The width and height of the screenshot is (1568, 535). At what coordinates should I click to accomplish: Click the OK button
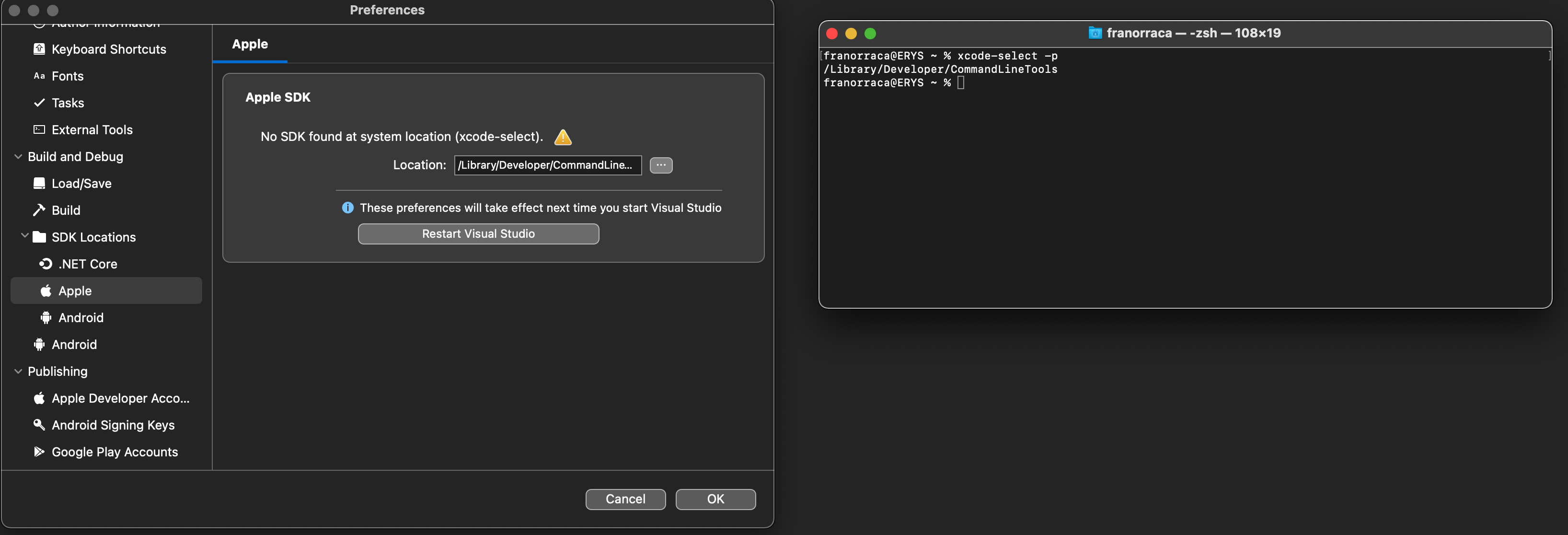(715, 499)
